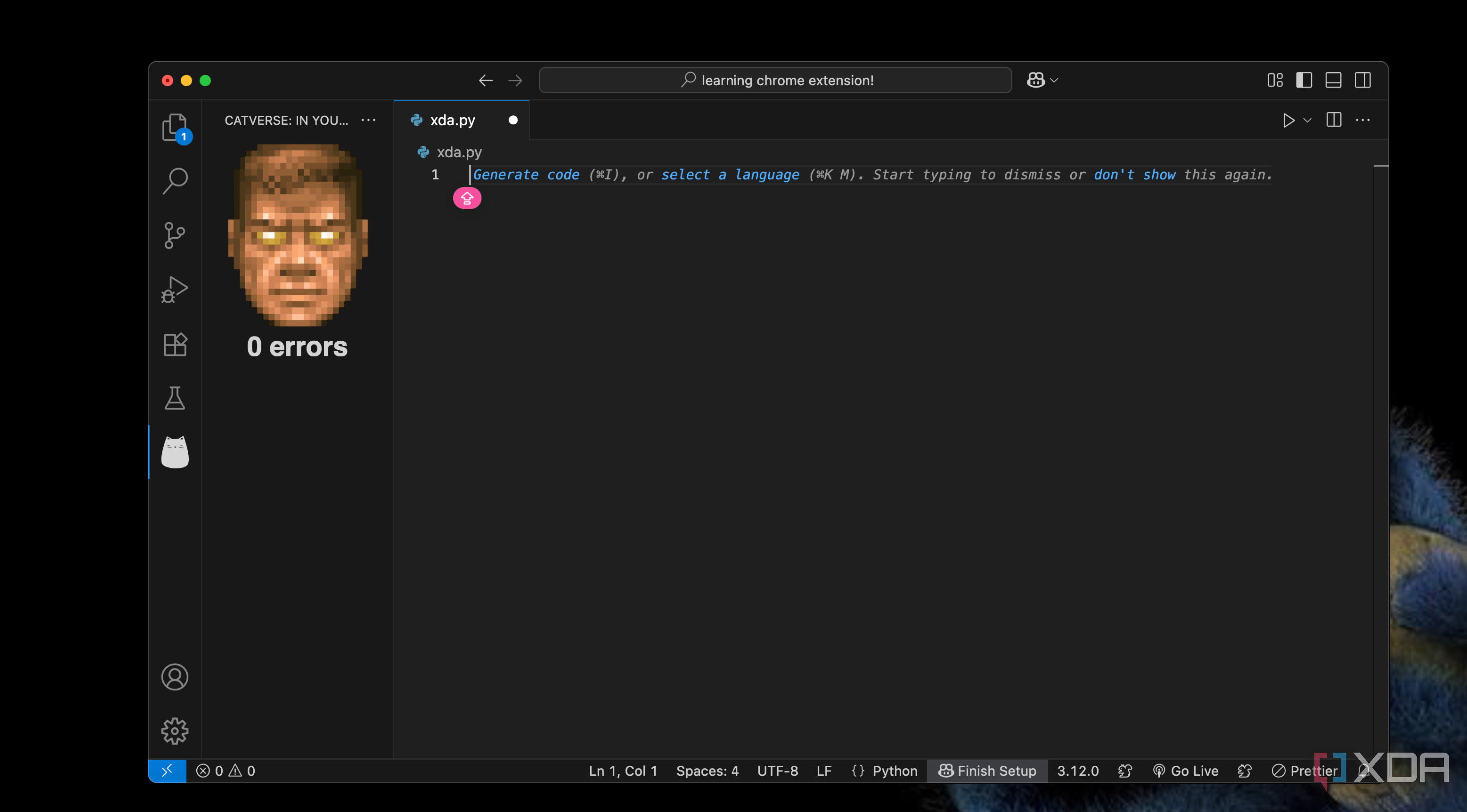This screenshot has width=1467, height=812.
Task: Open the Search view
Action: (x=175, y=181)
